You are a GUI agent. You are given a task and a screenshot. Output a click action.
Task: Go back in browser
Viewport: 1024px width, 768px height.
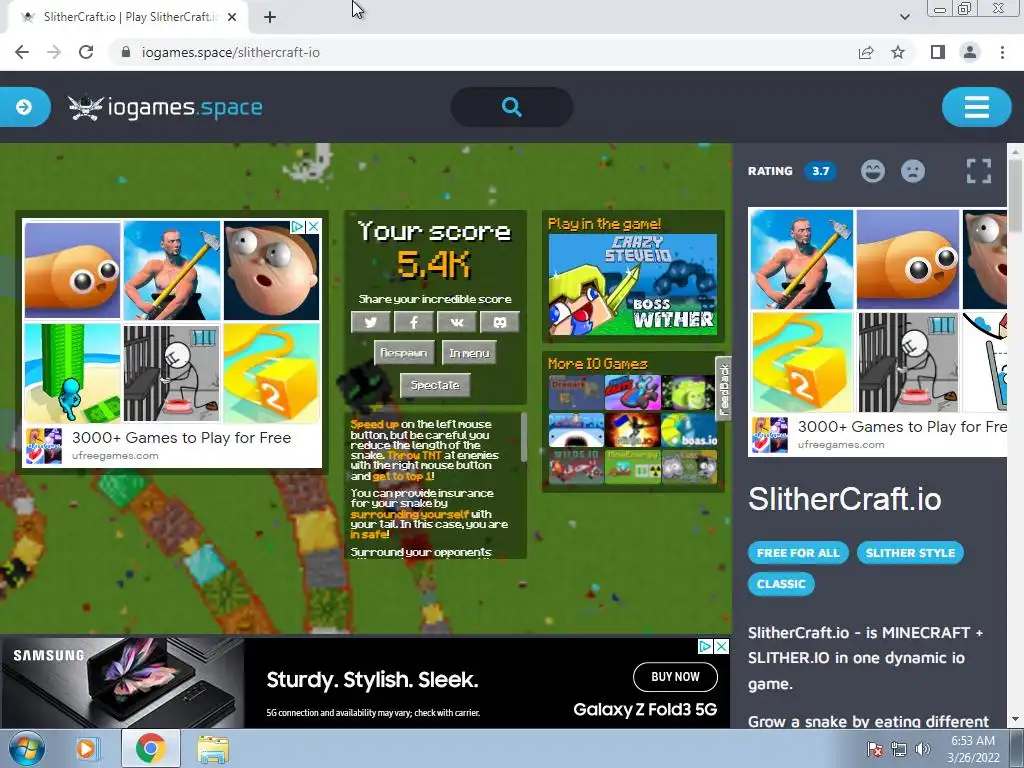tap(22, 52)
